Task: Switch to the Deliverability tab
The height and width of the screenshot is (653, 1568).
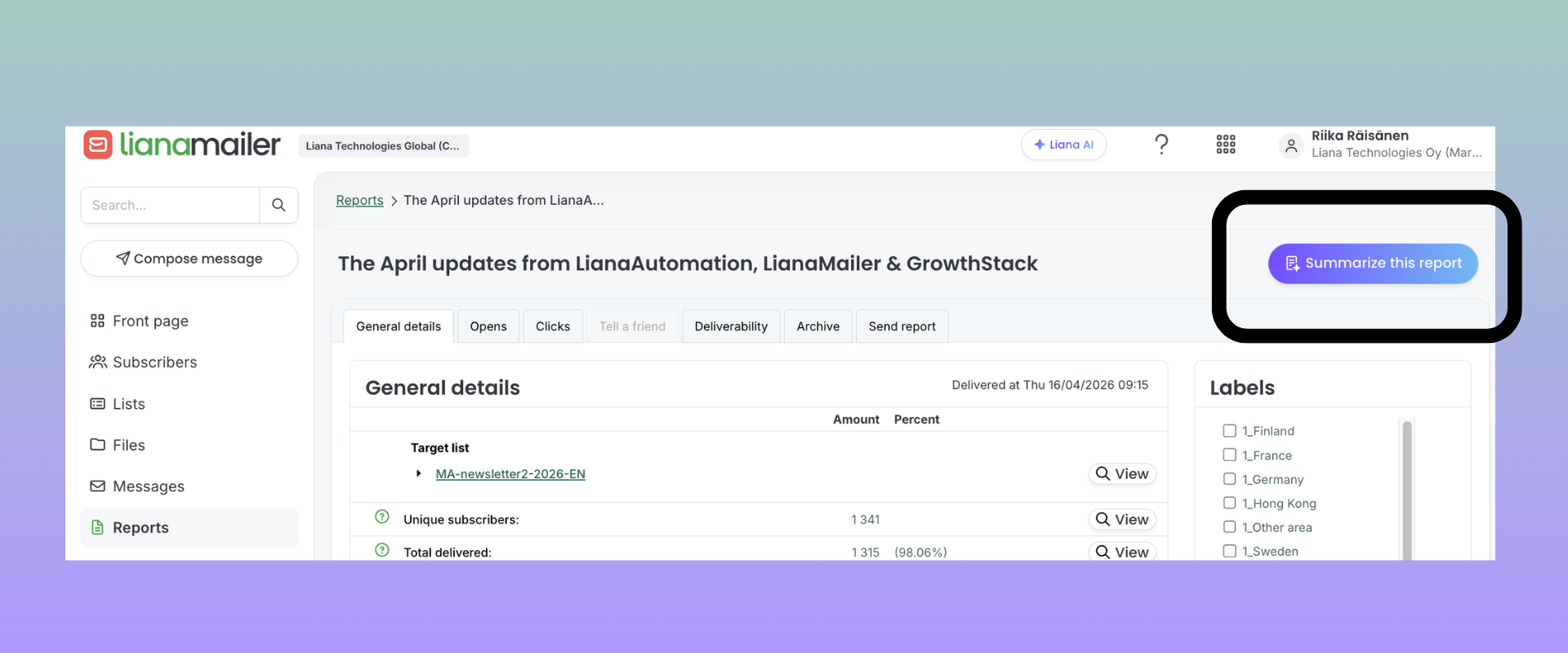Action: tap(731, 326)
